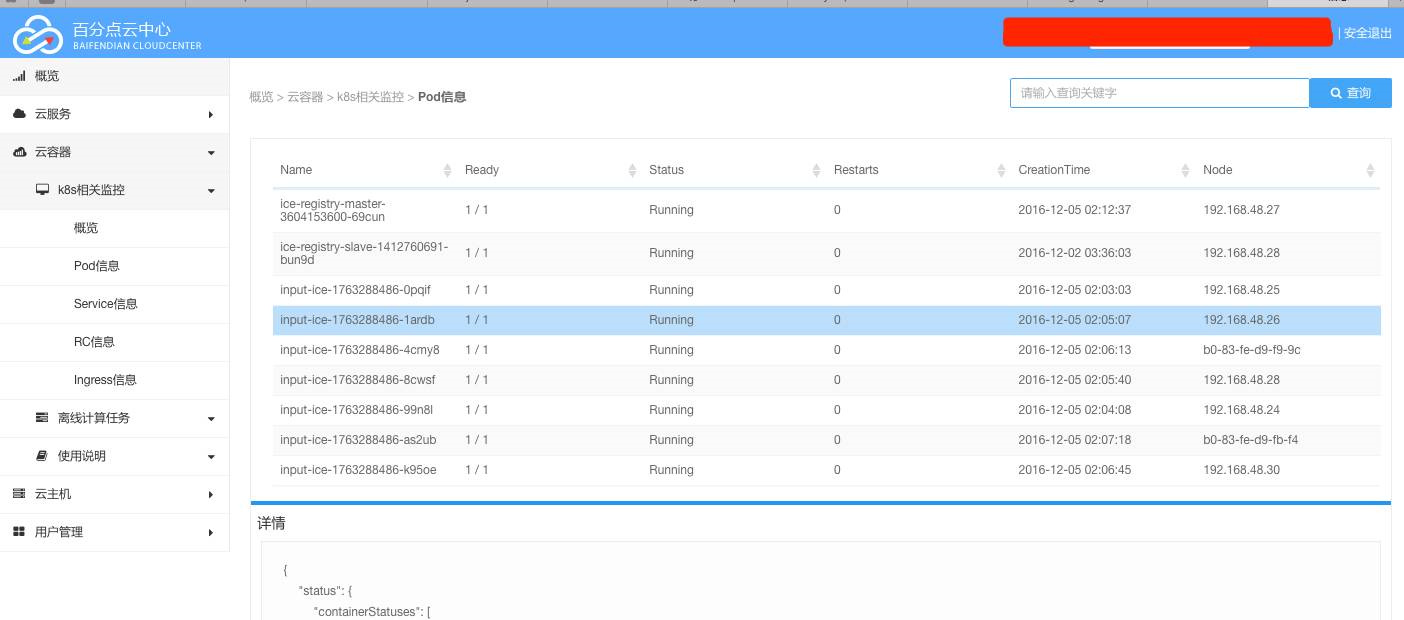This screenshot has height=620, width=1404.
Task: Expand the 用户管理 submenu arrow
Action: click(211, 533)
